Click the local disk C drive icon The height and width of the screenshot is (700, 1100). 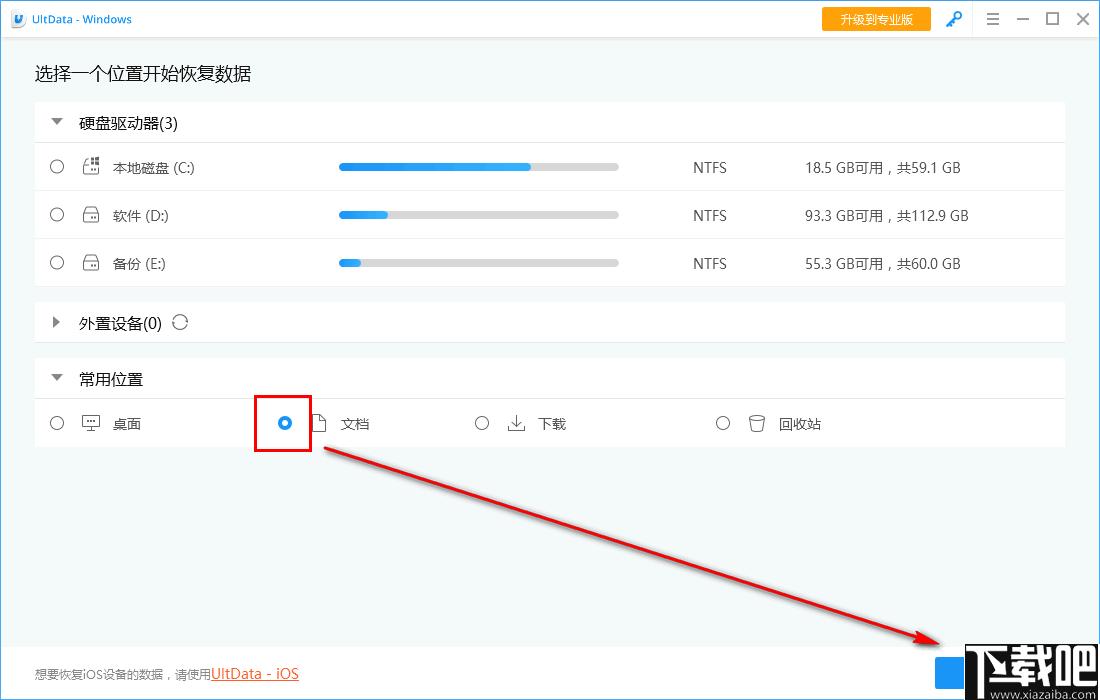[x=91, y=167]
